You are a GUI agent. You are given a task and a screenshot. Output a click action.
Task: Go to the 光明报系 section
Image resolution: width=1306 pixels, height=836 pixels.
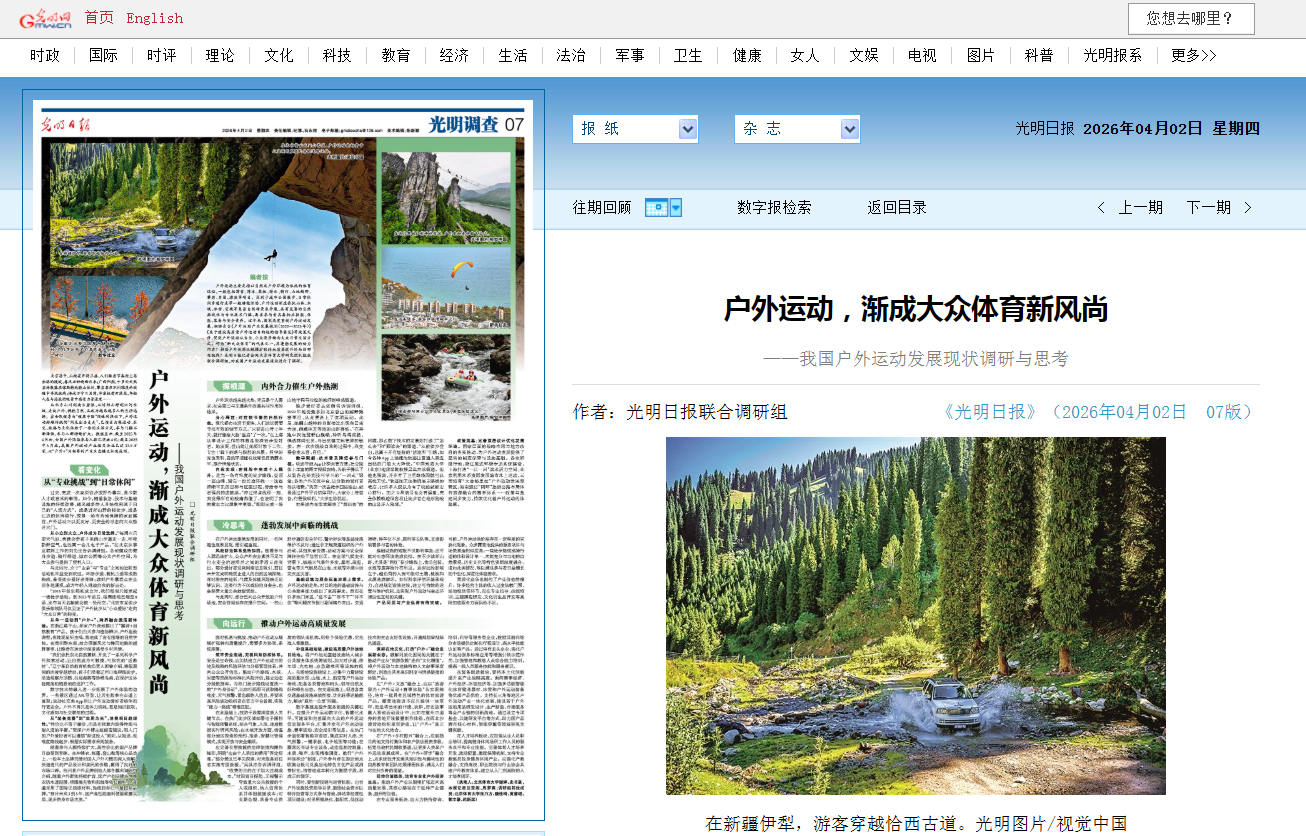coord(1112,56)
